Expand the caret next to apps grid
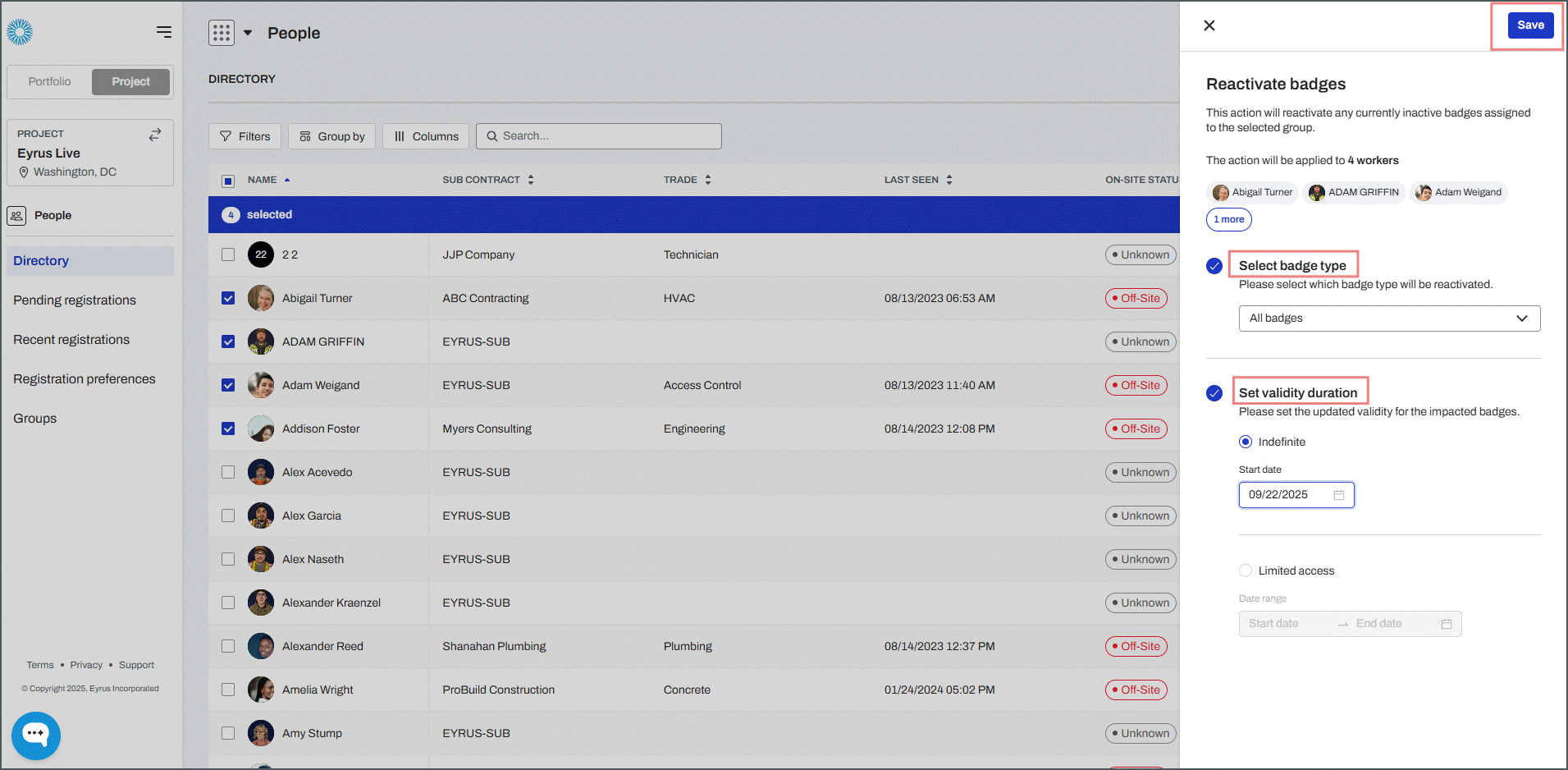Image resolution: width=1568 pixels, height=770 pixels. click(248, 33)
